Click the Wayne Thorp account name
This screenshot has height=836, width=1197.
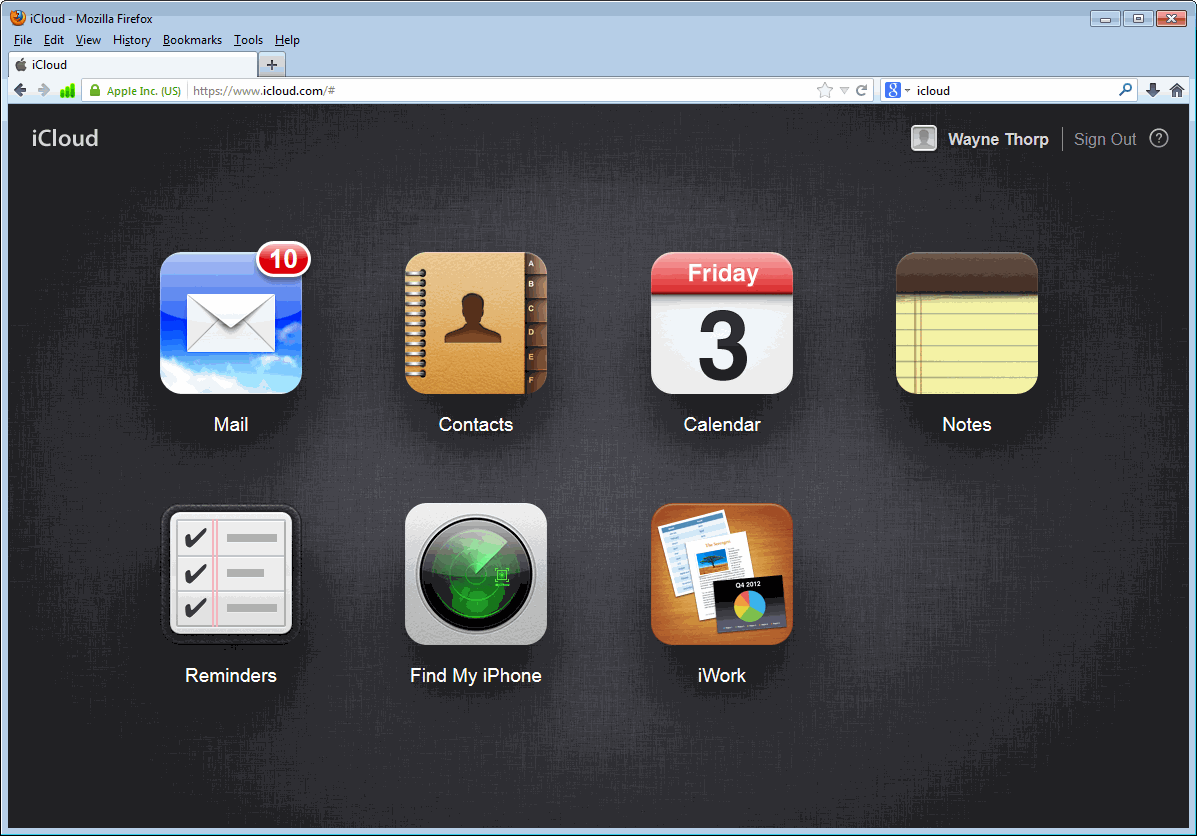coord(998,139)
